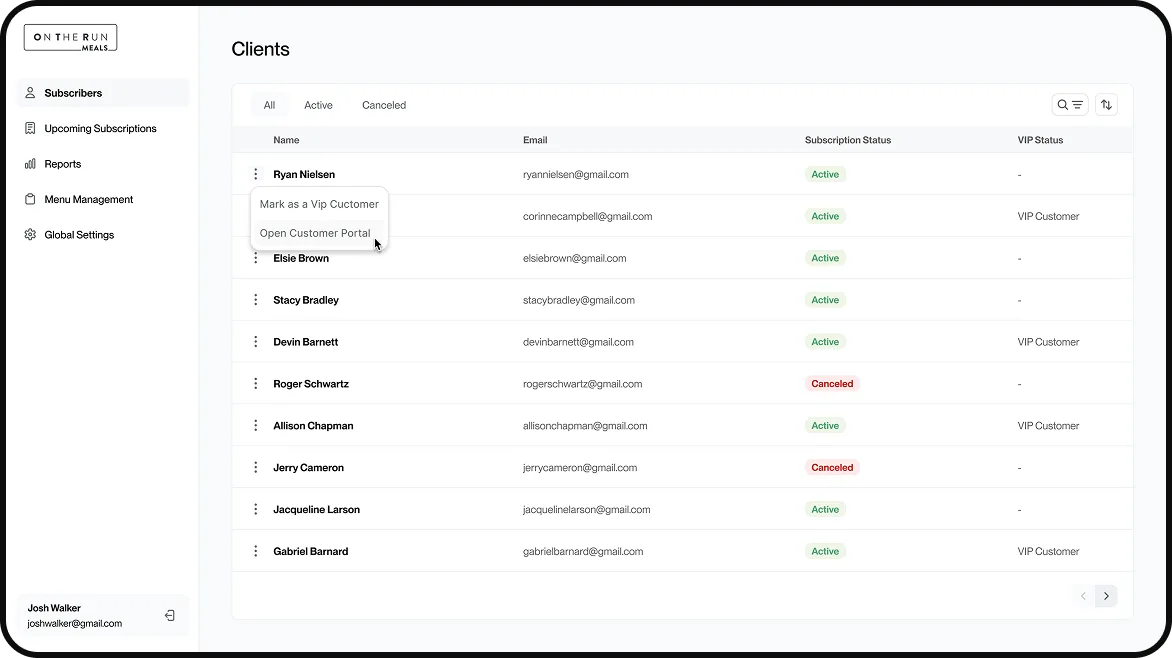Open the three-dot menu for Stacy Bradley

point(256,300)
